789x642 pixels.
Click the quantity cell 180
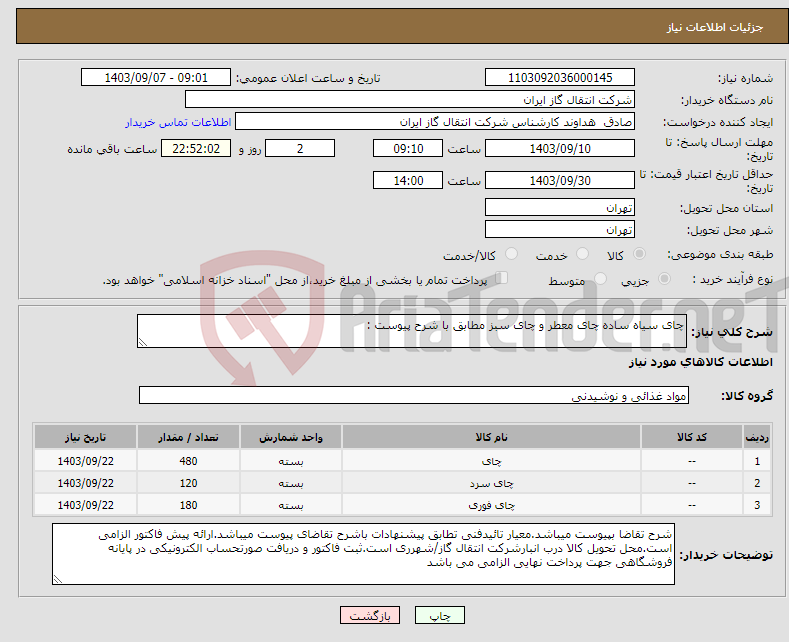(x=188, y=505)
